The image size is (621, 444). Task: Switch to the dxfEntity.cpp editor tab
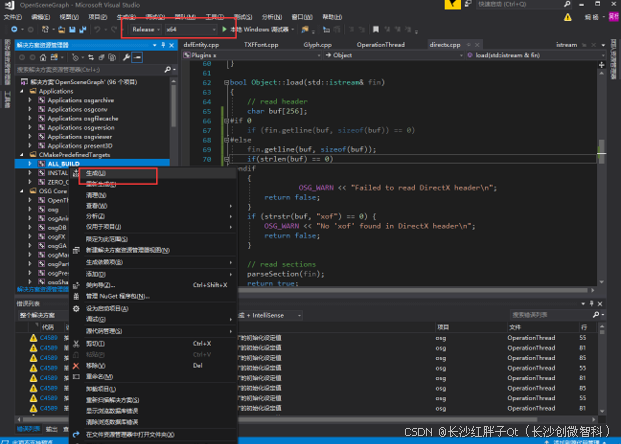click(x=202, y=45)
